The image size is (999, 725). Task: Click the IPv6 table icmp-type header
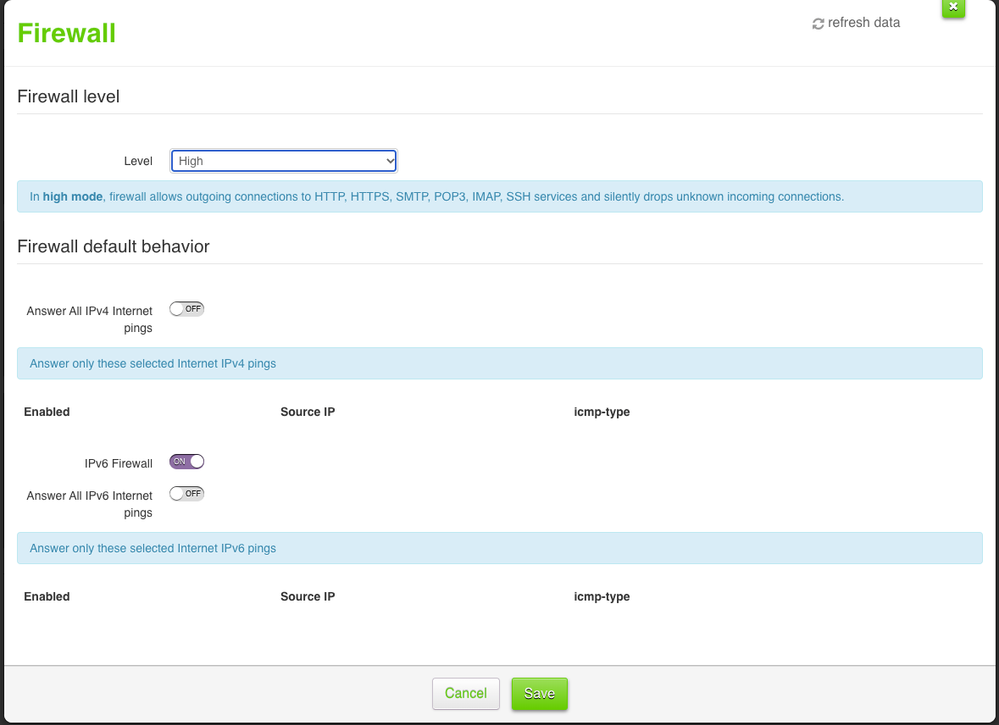pos(601,597)
